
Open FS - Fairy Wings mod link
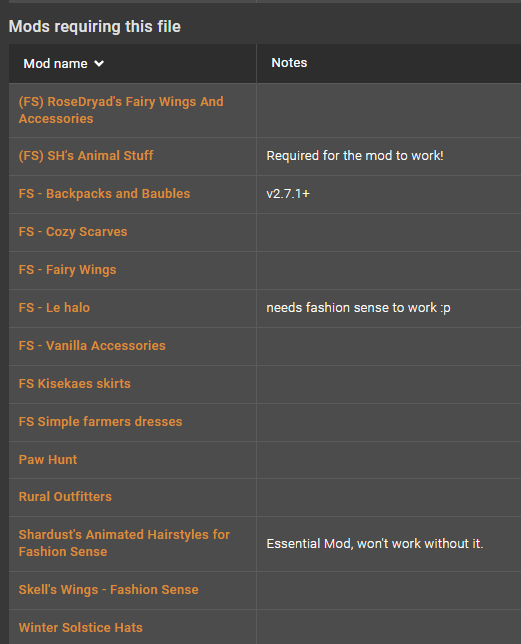[x=67, y=270]
